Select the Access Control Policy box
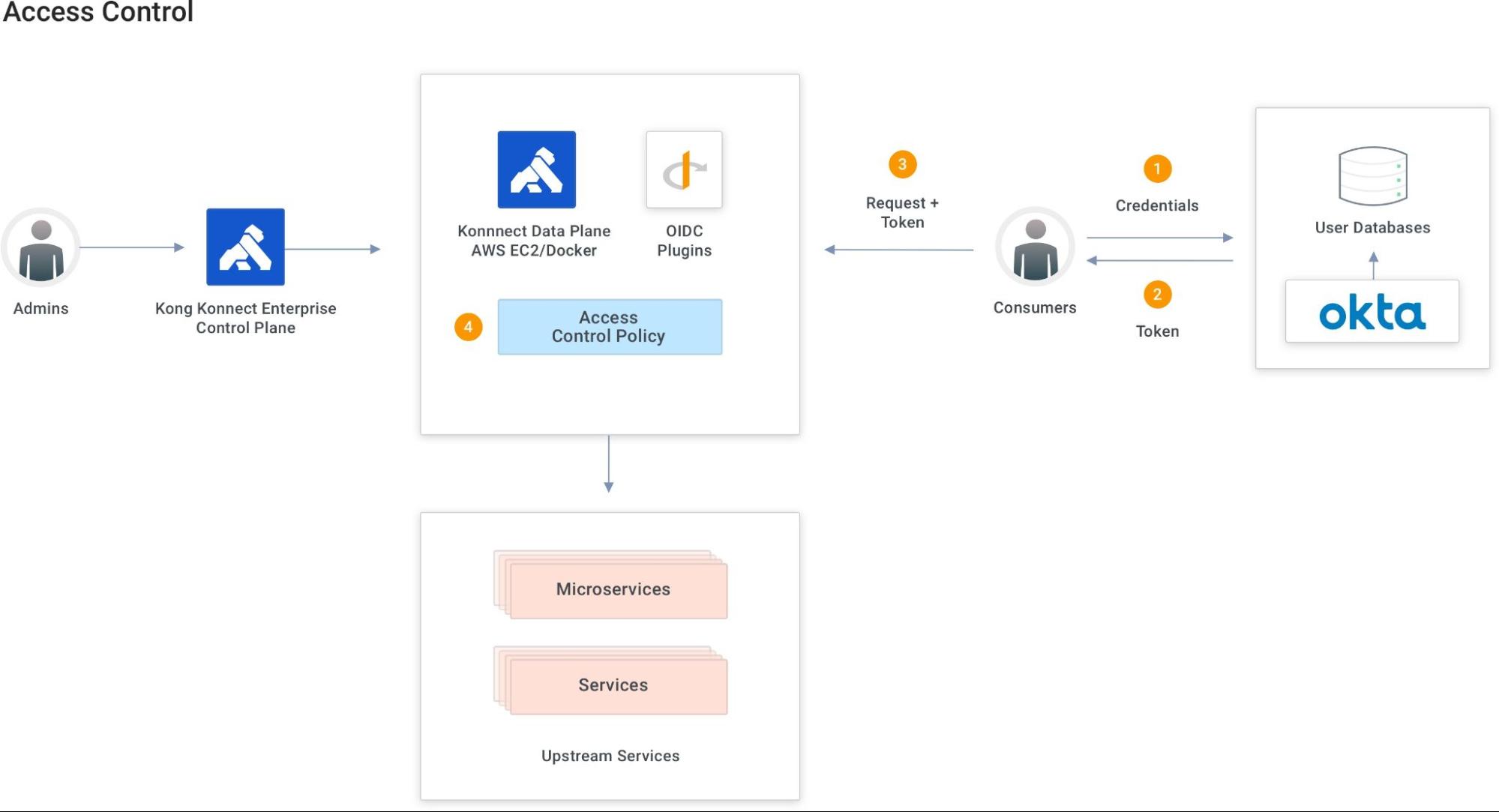The height and width of the screenshot is (812, 1499). tap(609, 327)
